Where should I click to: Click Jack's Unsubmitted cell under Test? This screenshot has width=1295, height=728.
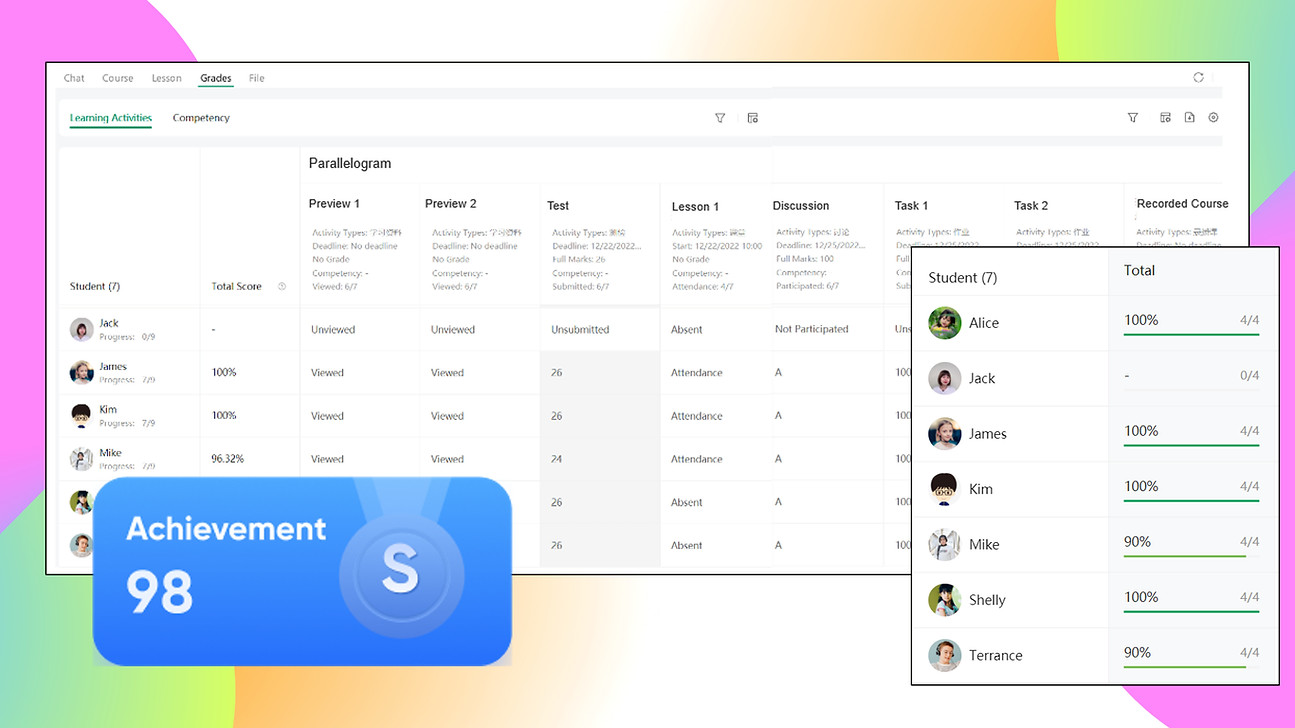(580, 330)
